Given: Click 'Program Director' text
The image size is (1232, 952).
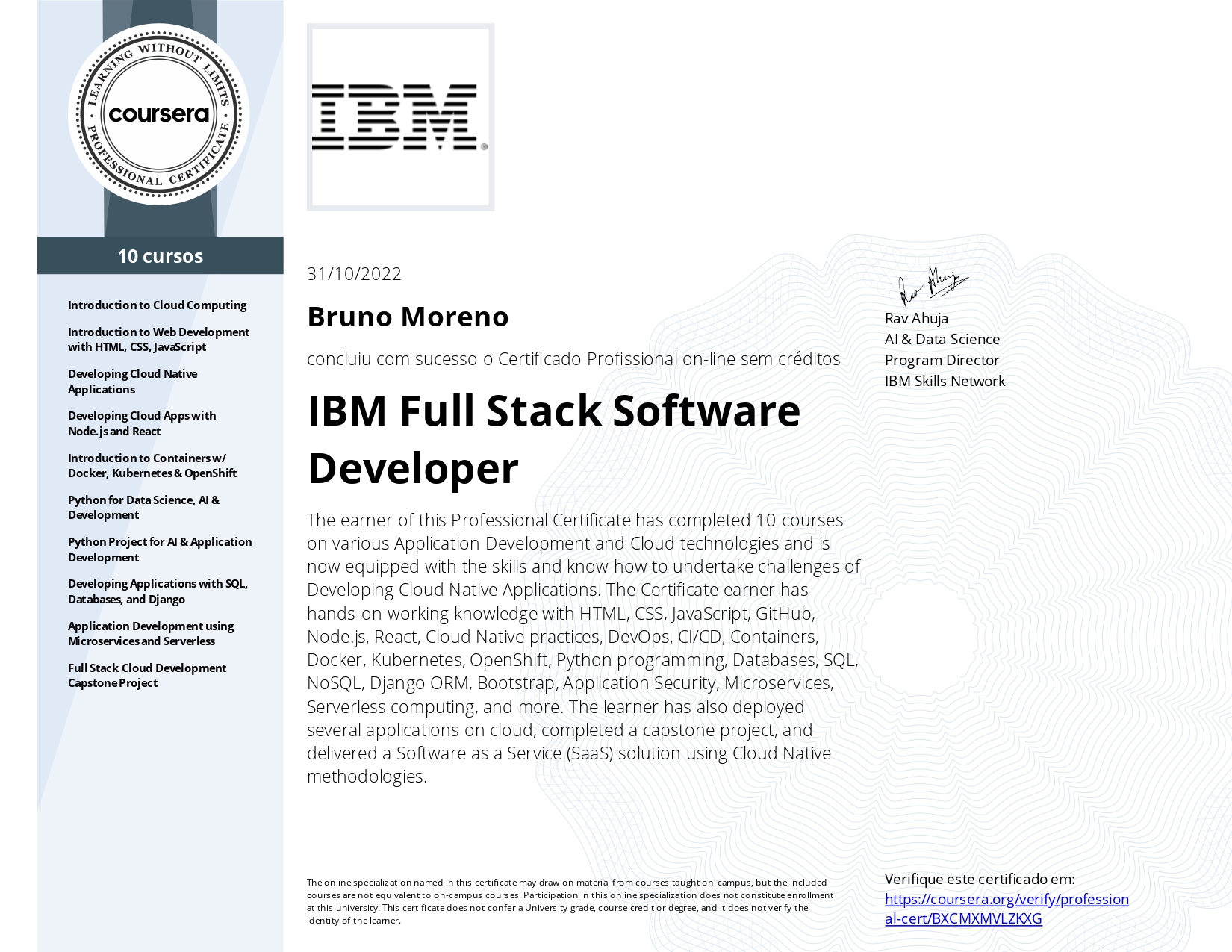Looking at the screenshot, I should coord(942,360).
